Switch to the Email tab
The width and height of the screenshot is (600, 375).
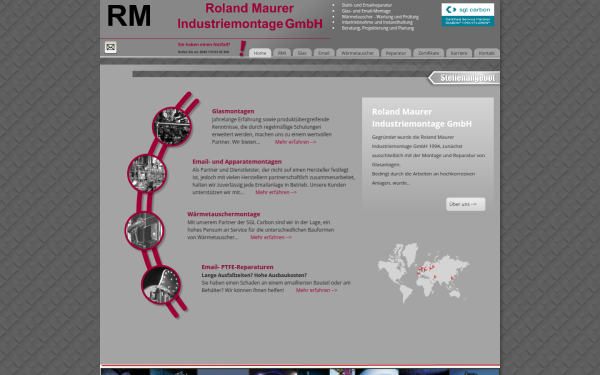pyautogui.click(x=324, y=53)
